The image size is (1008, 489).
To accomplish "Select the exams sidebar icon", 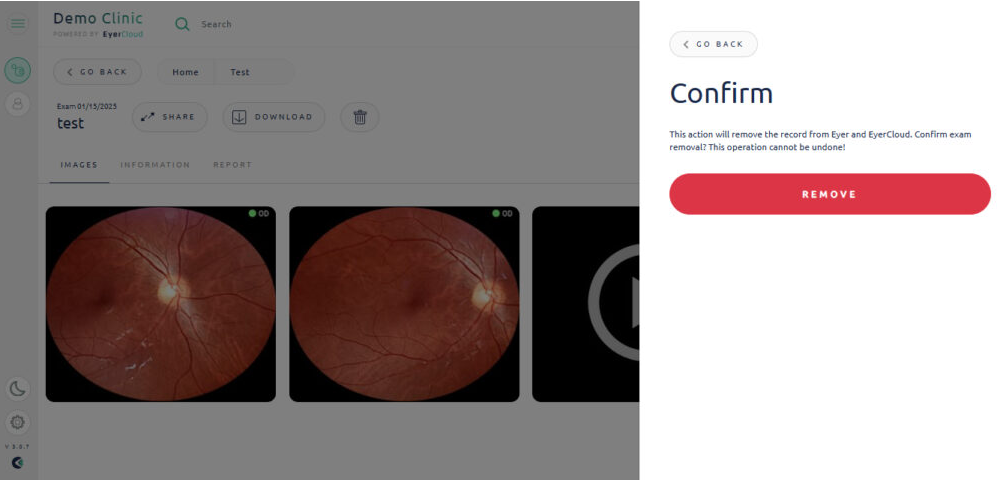I will (18, 71).
